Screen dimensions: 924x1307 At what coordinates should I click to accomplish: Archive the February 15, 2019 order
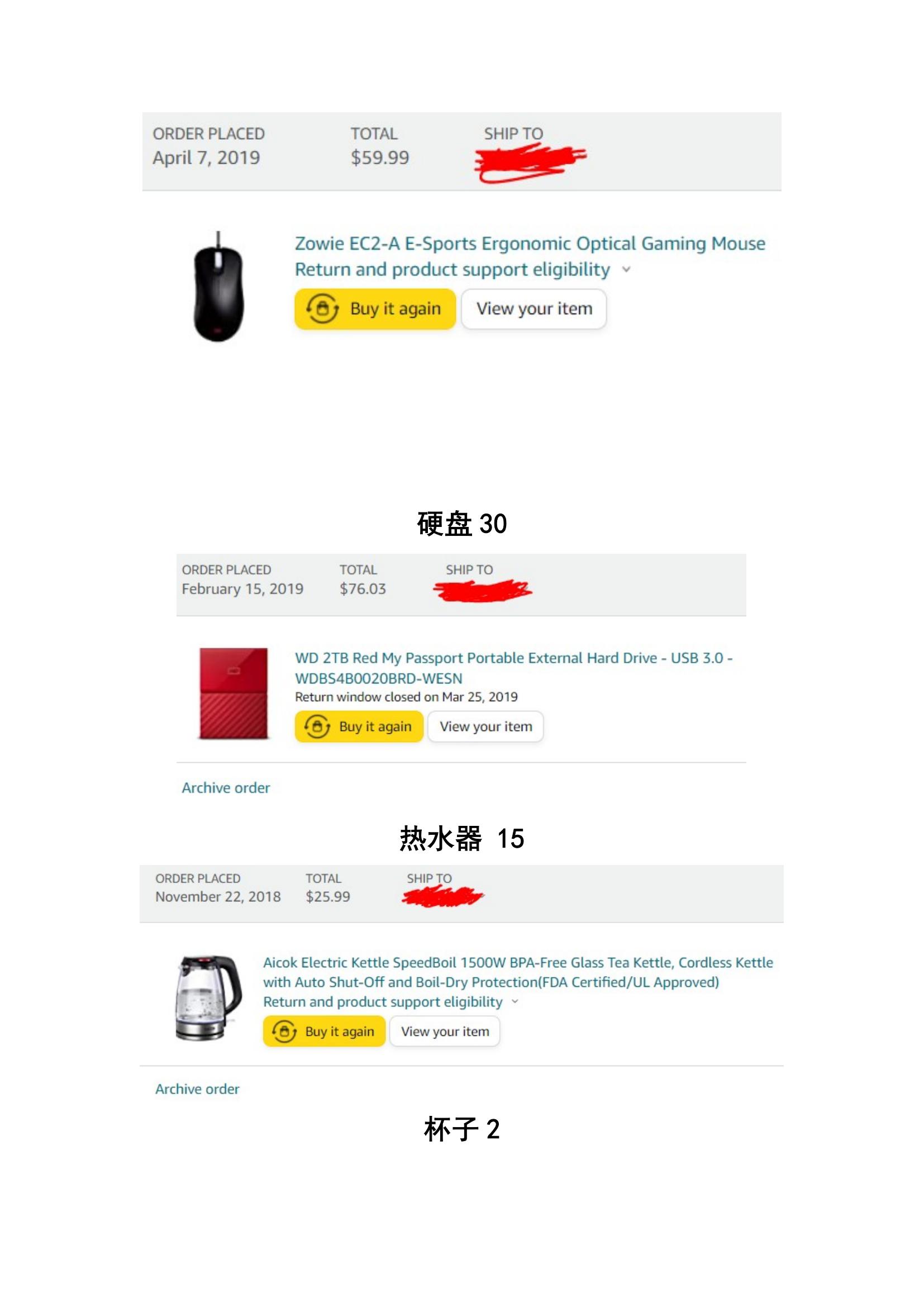226,787
